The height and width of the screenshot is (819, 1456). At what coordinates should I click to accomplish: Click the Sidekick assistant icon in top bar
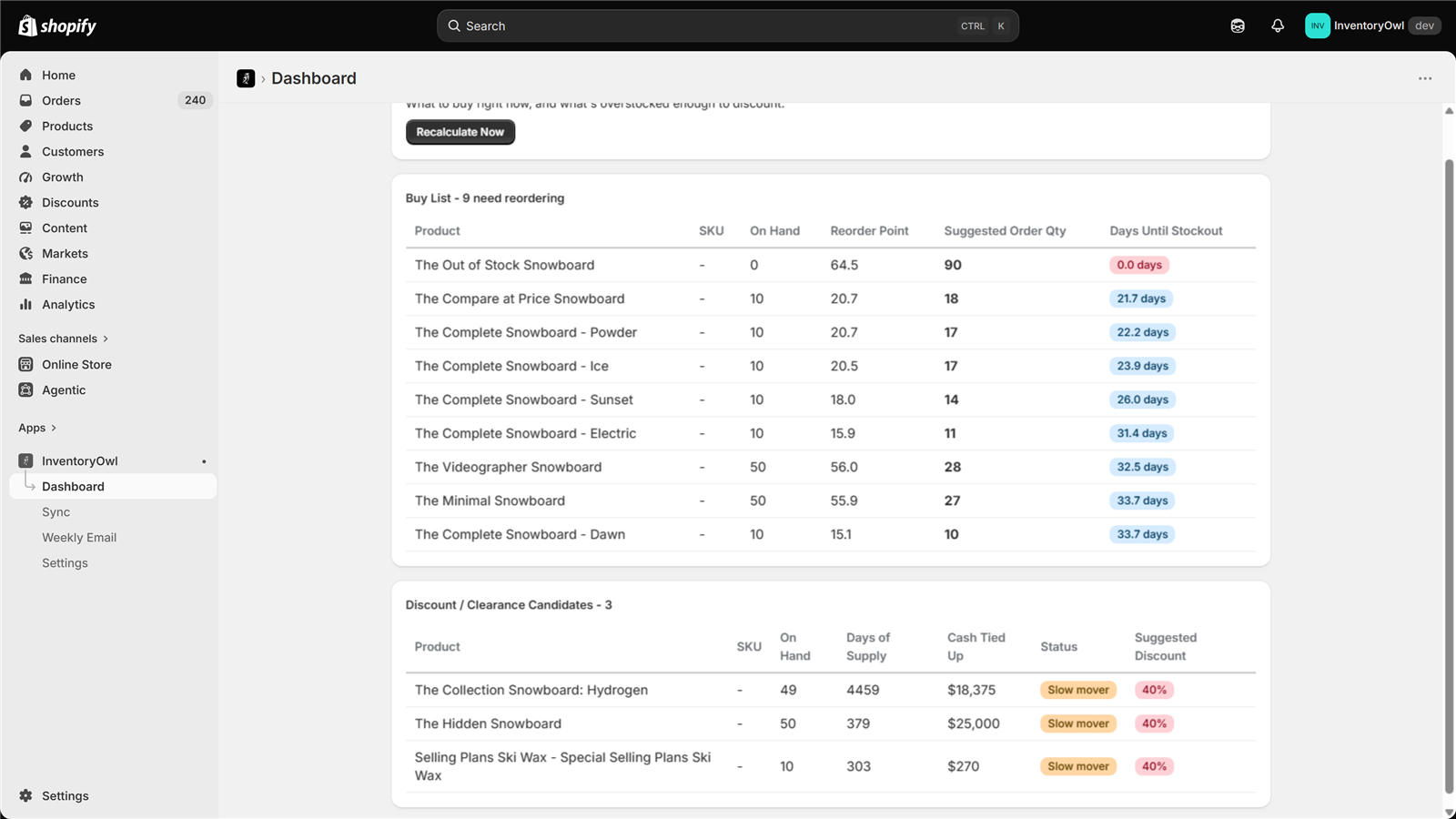(1238, 25)
